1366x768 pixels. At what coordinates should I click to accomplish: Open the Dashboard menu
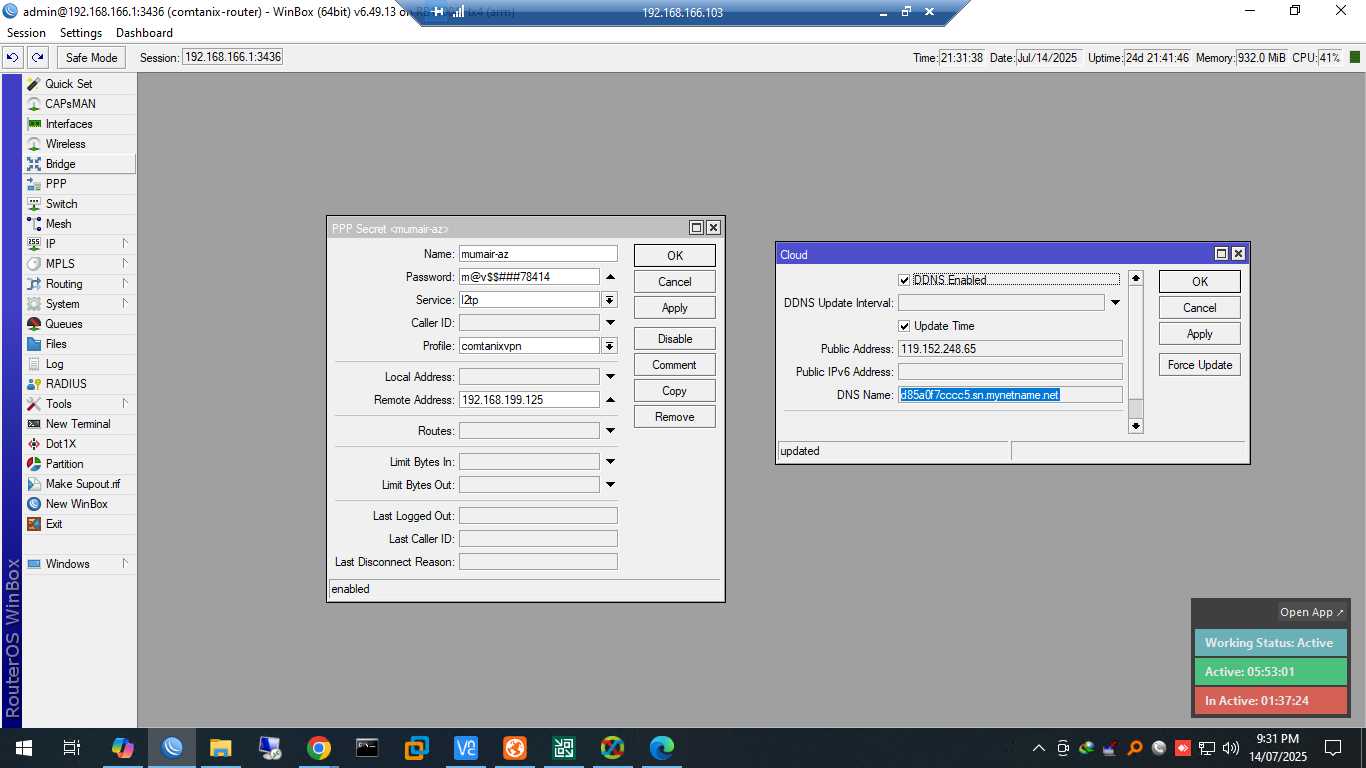click(144, 33)
